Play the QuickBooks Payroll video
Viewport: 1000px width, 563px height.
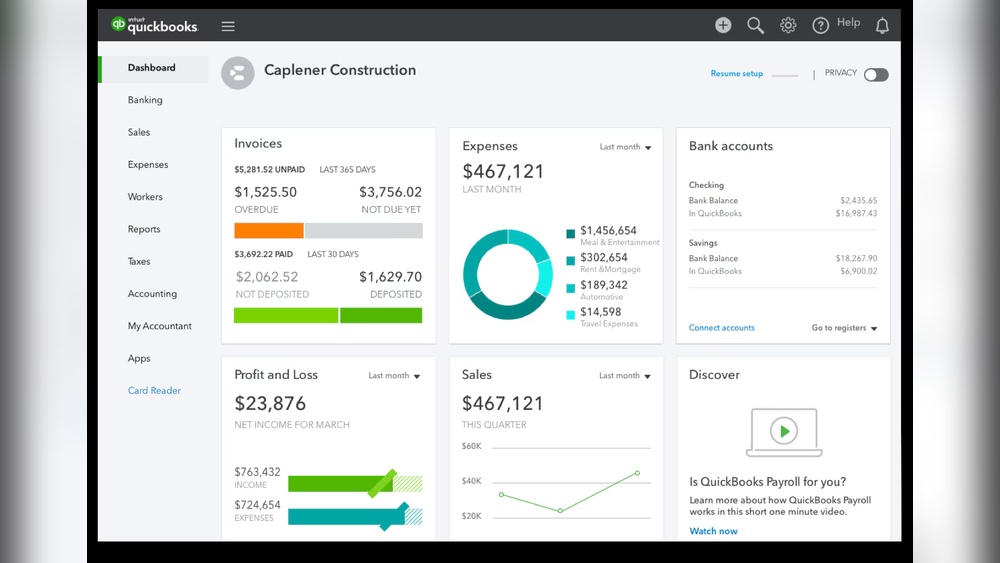tap(784, 431)
